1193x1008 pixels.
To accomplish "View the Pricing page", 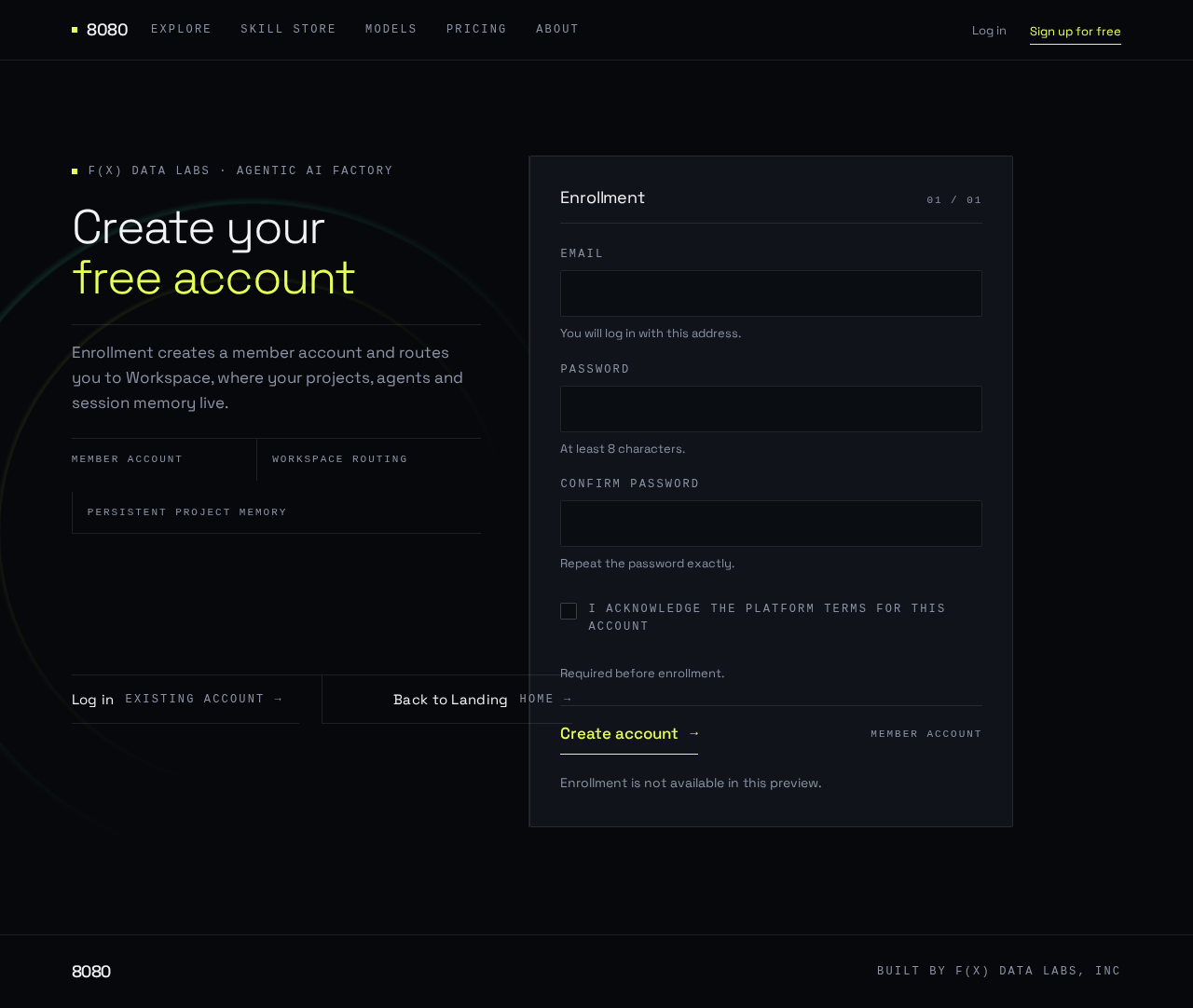I will [x=477, y=30].
